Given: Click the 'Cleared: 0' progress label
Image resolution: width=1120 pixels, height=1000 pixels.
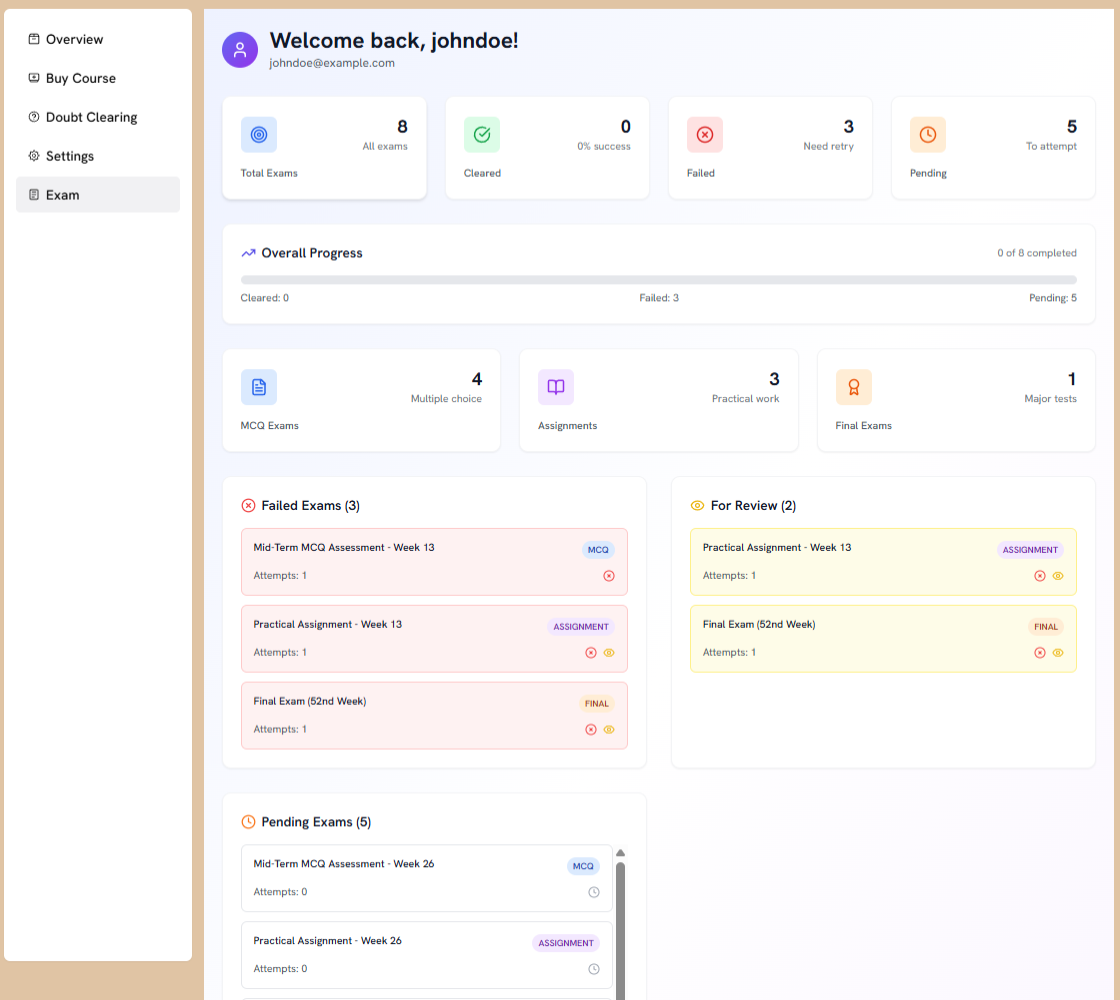Looking at the screenshot, I should pos(264,298).
